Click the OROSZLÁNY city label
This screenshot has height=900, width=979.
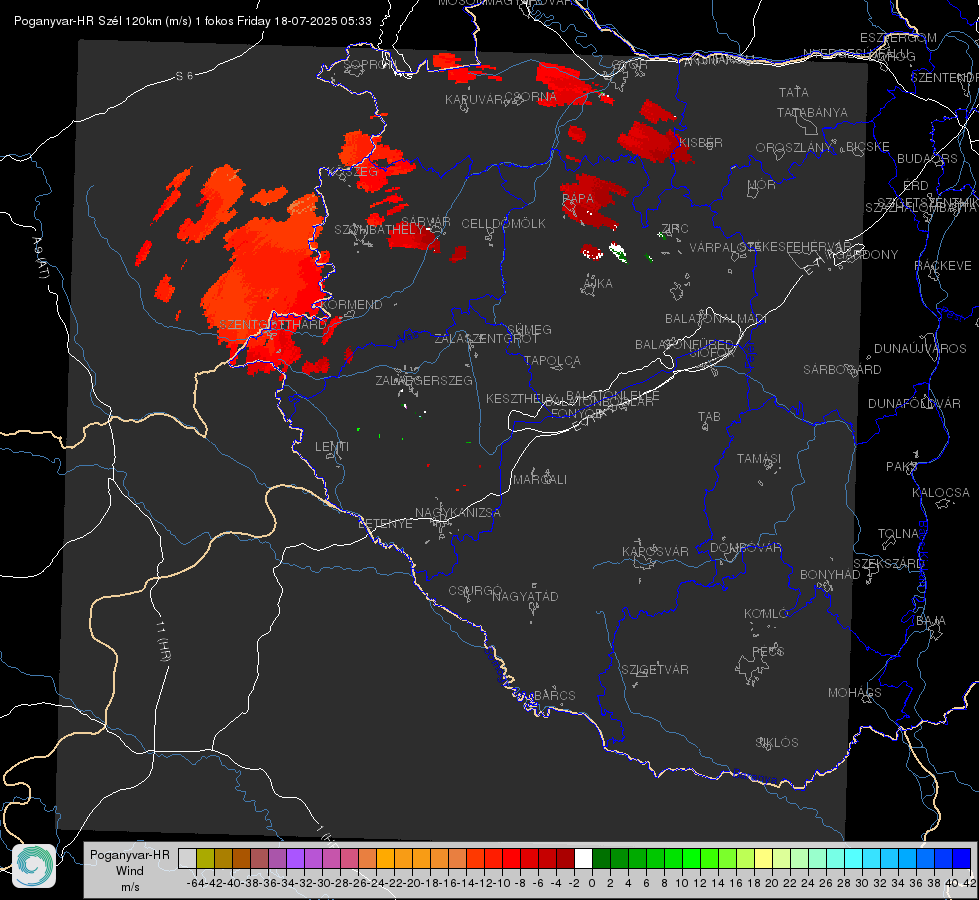[794, 148]
